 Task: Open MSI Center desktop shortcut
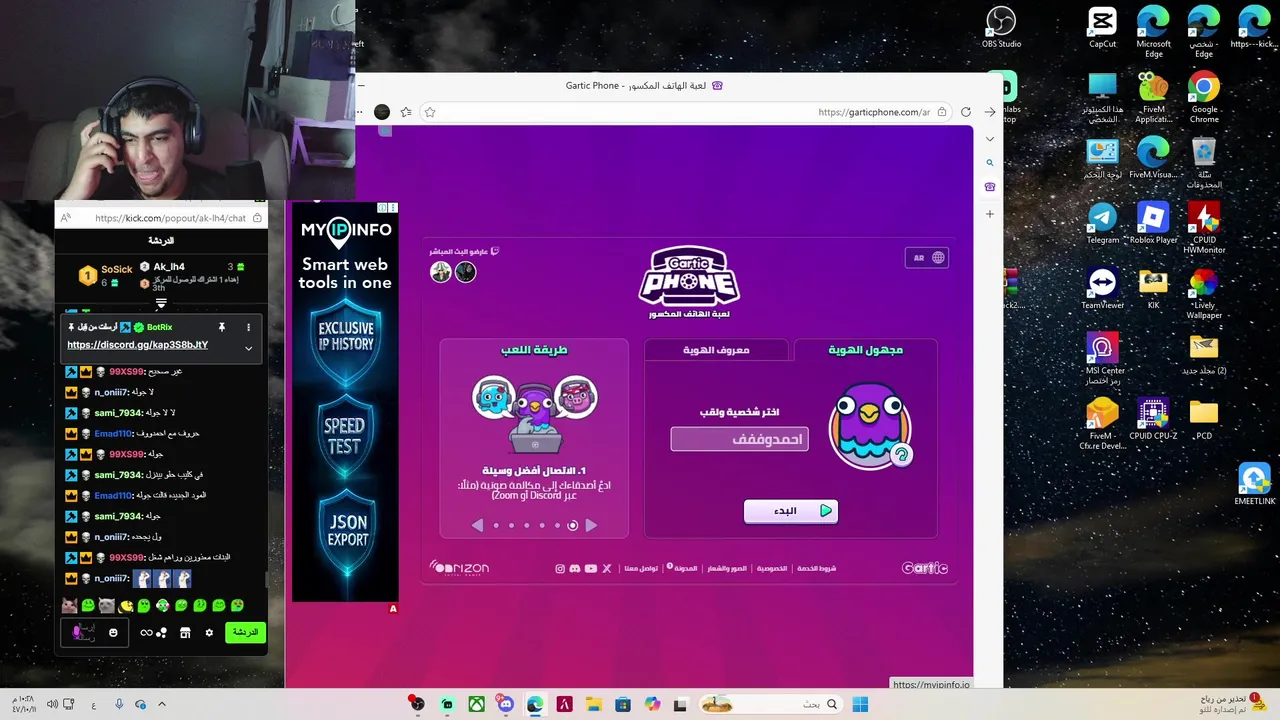click(x=1103, y=358)
